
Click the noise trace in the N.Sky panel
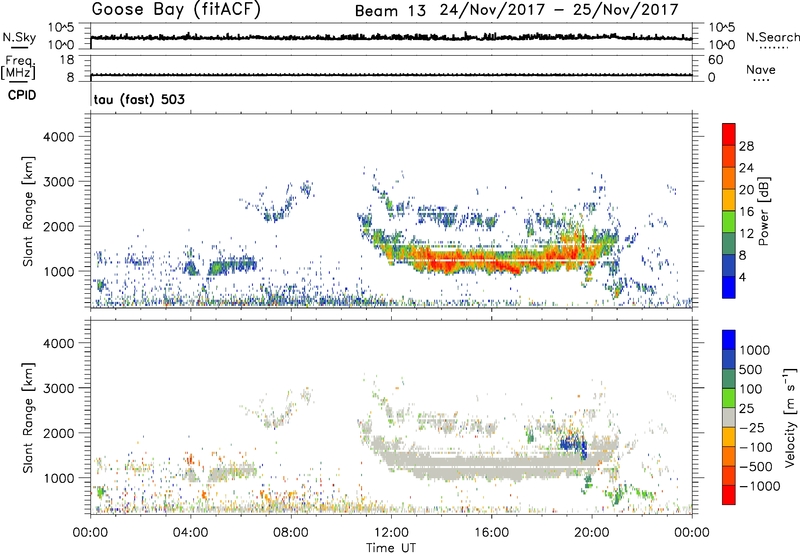click(x=391, y=37)
